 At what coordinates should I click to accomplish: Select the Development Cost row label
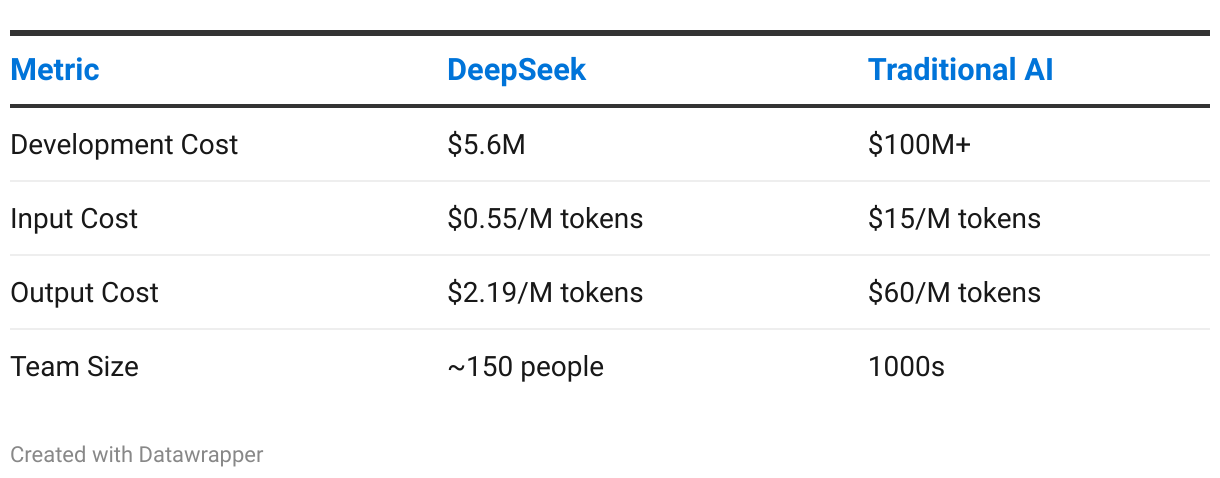pyautogui.click(x=124, y=144)
